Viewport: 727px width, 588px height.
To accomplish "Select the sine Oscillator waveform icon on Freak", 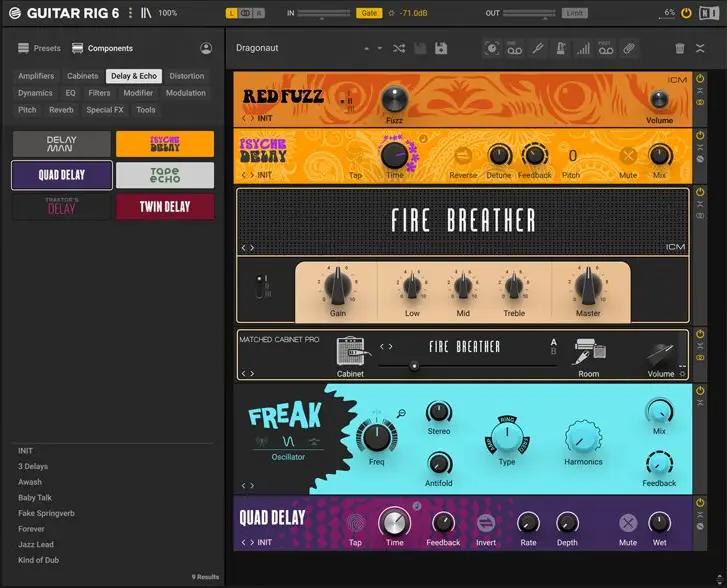I will (x=288, y=441).
